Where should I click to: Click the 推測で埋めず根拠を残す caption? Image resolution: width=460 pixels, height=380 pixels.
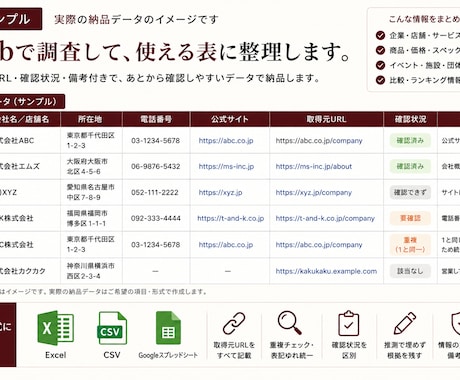coord(405,350)
